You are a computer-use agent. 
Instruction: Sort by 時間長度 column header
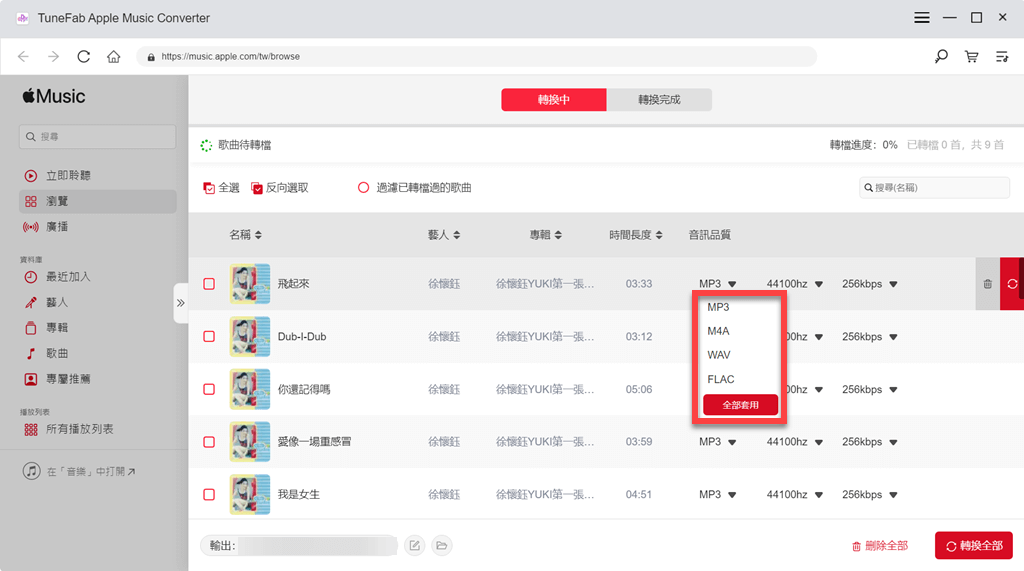point(636,235)
